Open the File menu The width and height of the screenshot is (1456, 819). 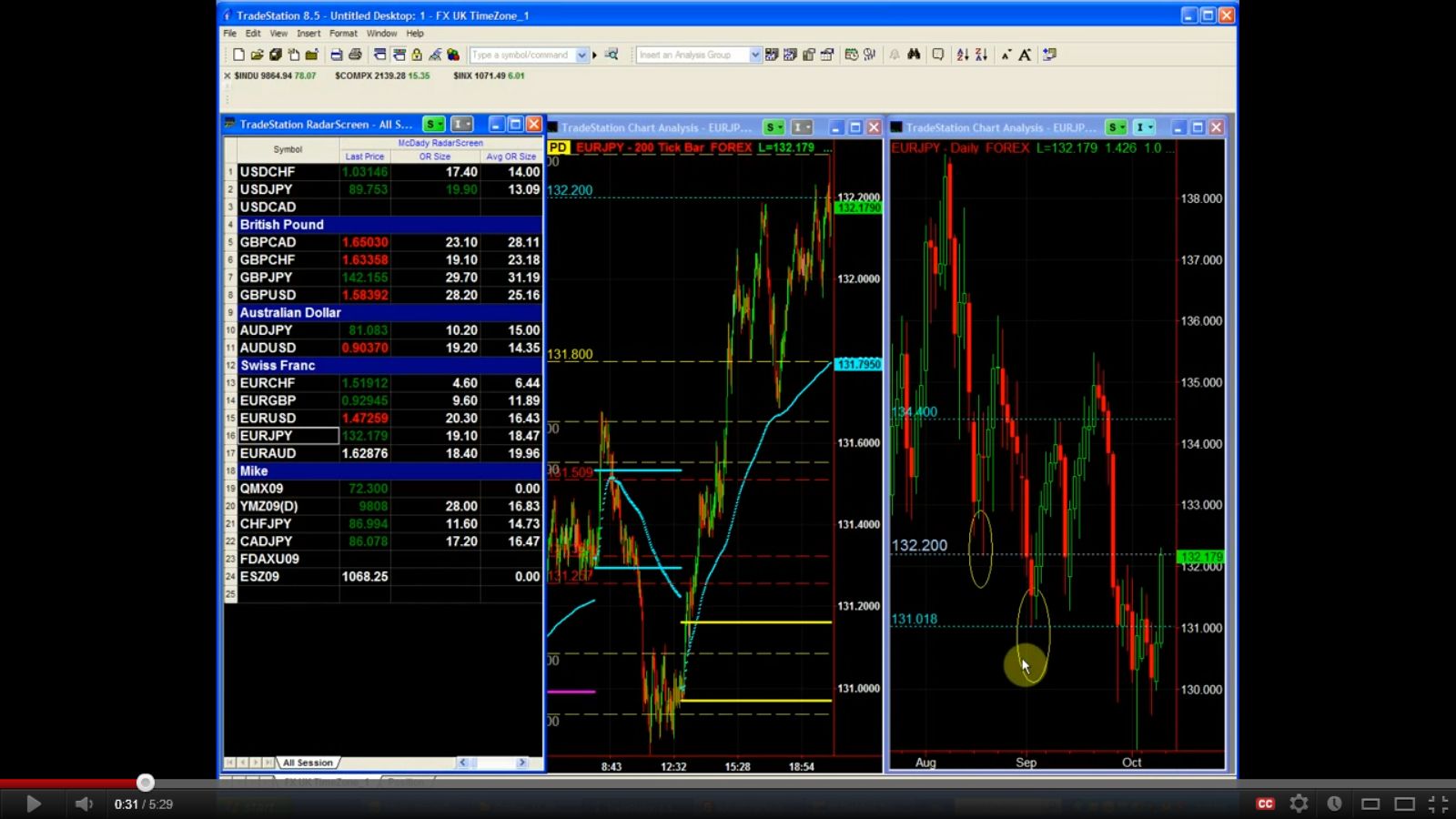point(230,34)
